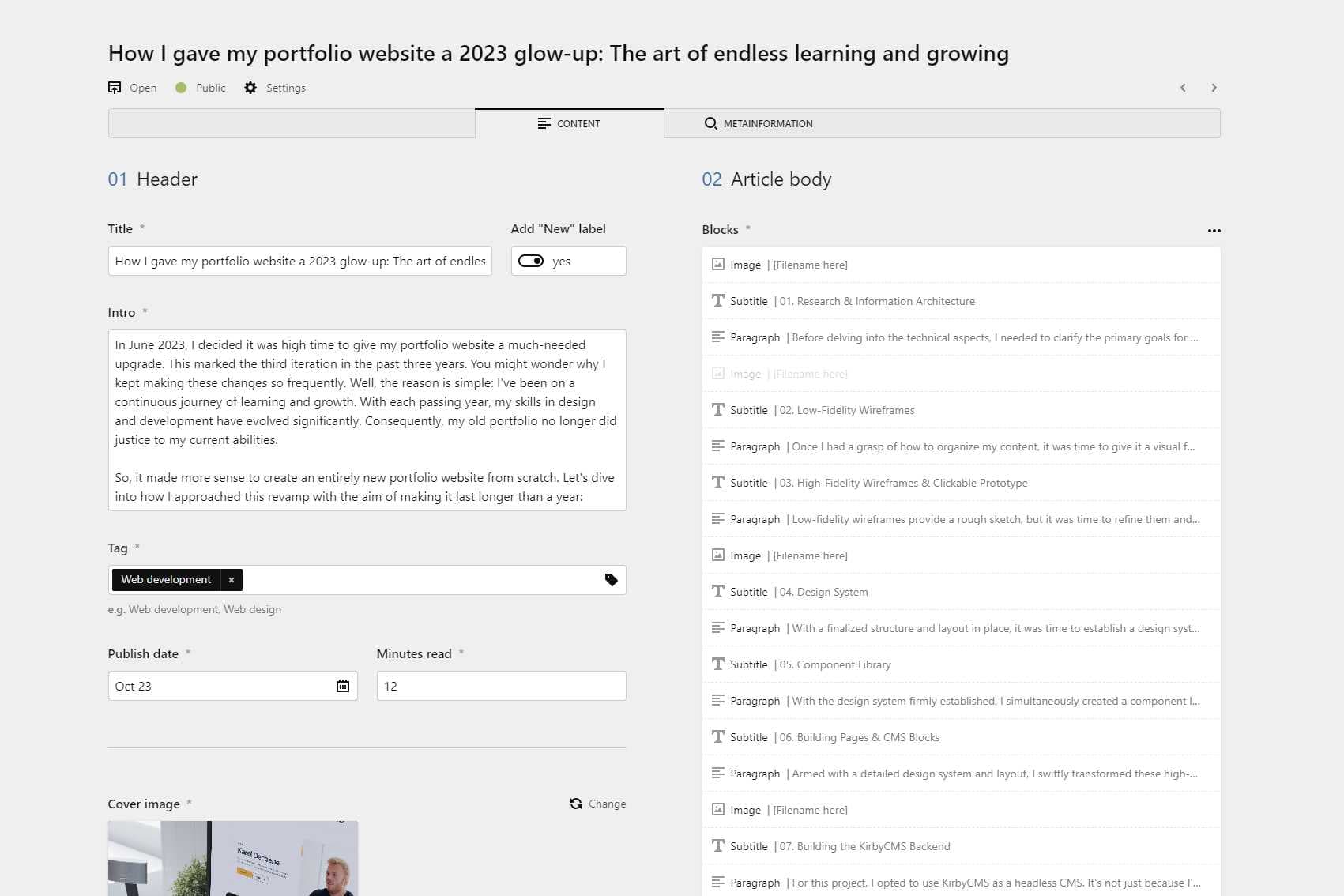The width and height of the screenshot is (1344, 896).
Task: Switch to the Metainformation tab
Action: (x=759, y=124)
